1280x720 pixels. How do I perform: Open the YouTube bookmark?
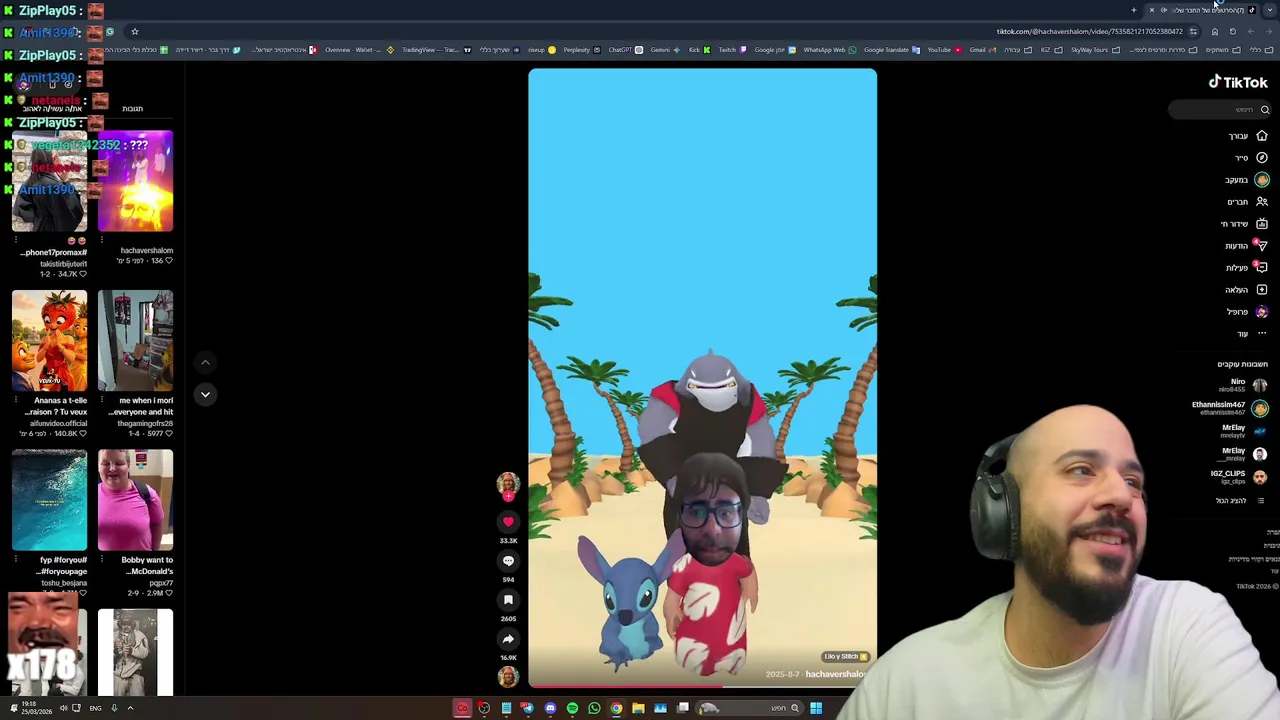944,50
